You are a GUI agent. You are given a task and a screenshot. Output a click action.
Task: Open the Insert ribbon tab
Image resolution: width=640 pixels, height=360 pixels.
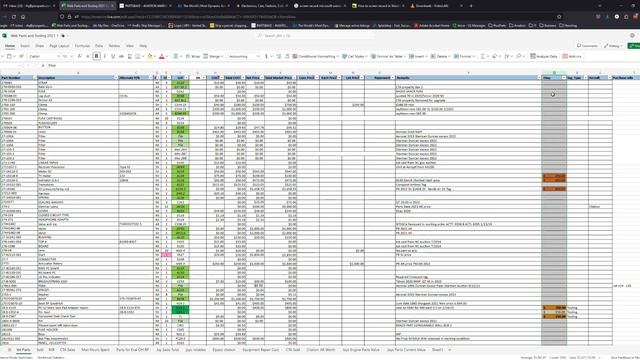(x=25, y=46)
